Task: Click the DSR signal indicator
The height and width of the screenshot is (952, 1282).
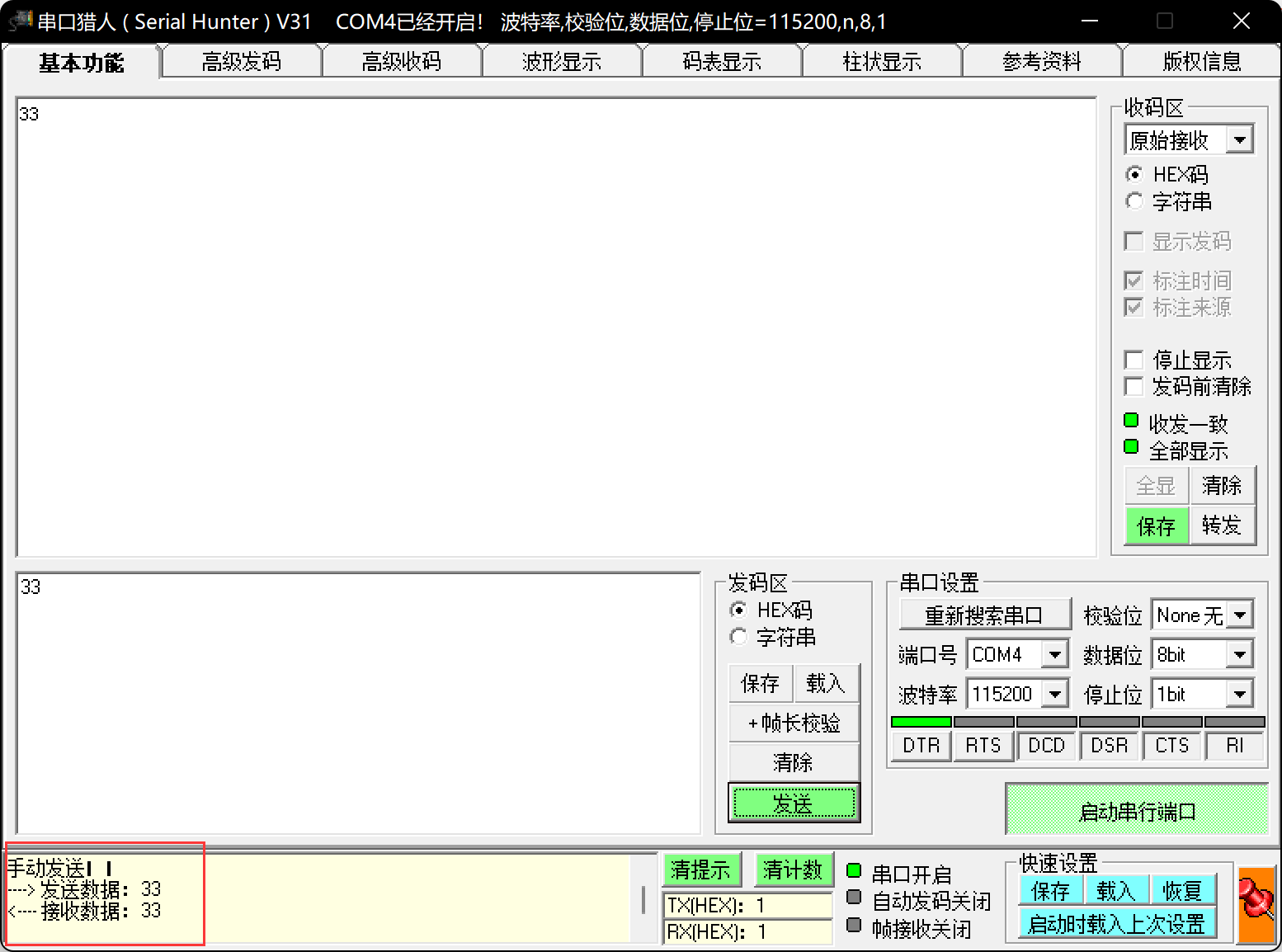Action: pos(1109,745)
